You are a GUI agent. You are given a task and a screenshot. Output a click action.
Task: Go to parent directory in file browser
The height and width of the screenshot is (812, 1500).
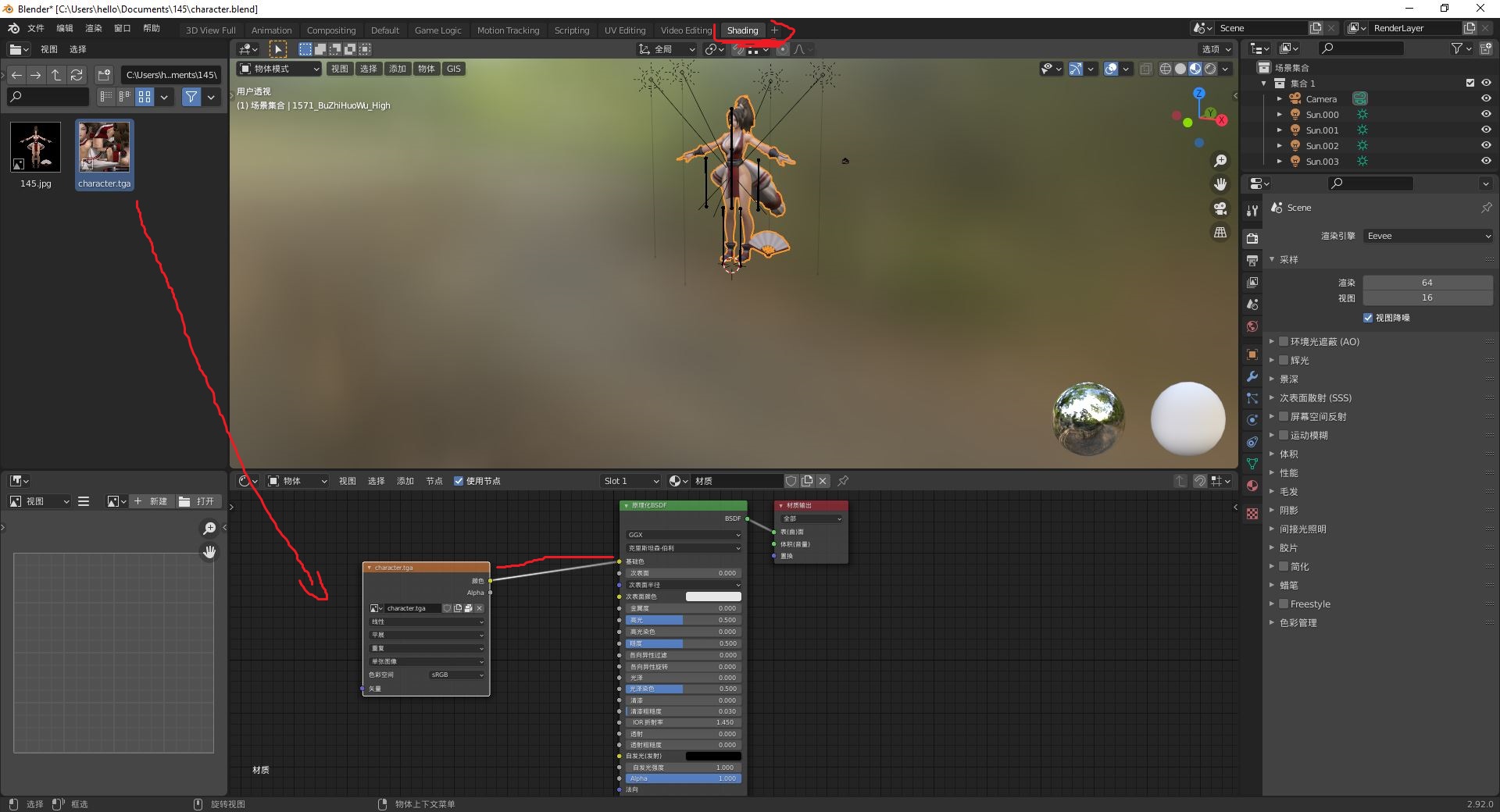tap(56, 75)
